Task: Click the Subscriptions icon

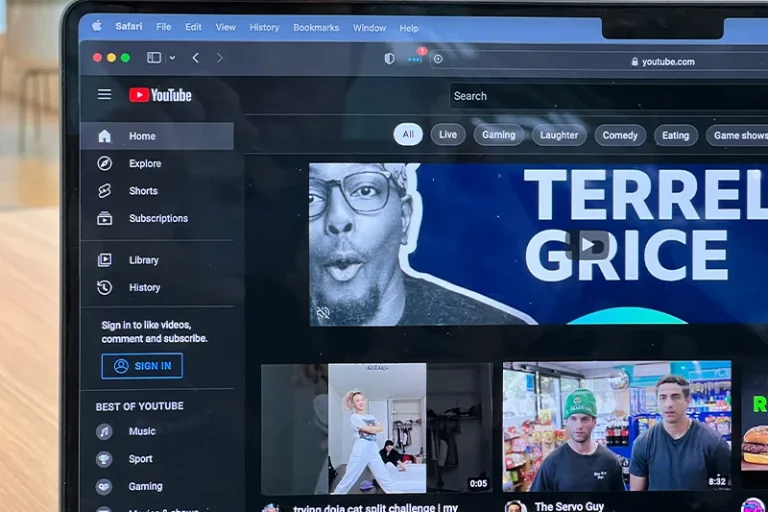Action: 104,218
